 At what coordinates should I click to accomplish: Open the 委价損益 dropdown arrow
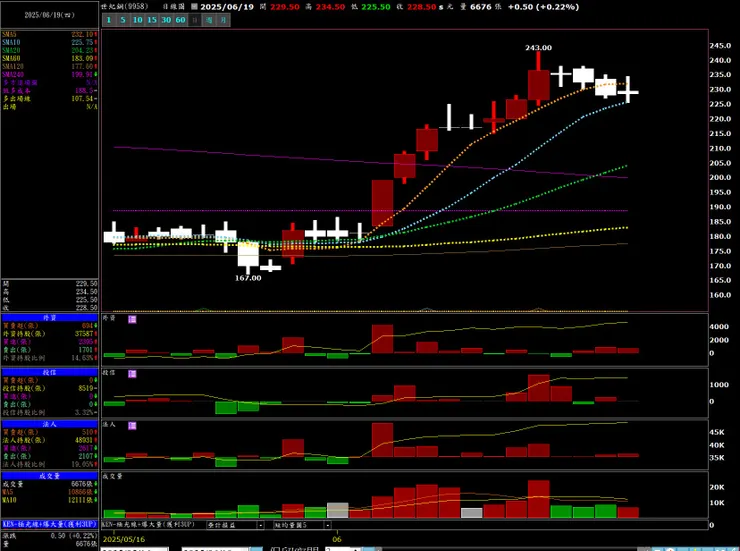[x=261, y=525]
